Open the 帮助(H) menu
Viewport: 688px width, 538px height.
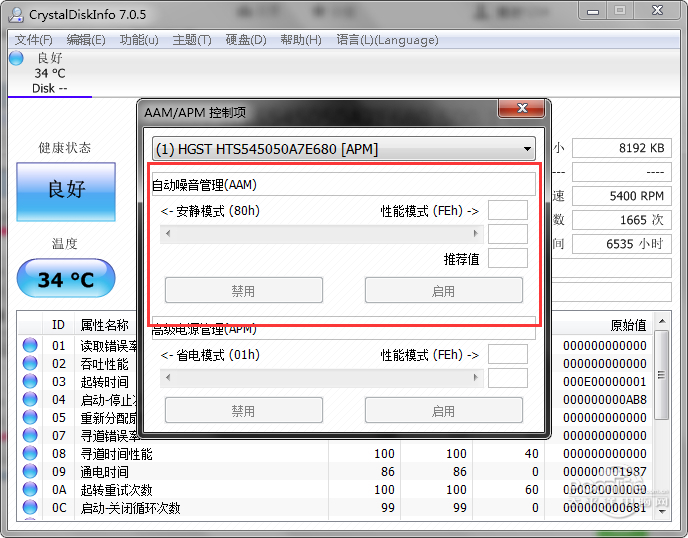tap(301, 40)
